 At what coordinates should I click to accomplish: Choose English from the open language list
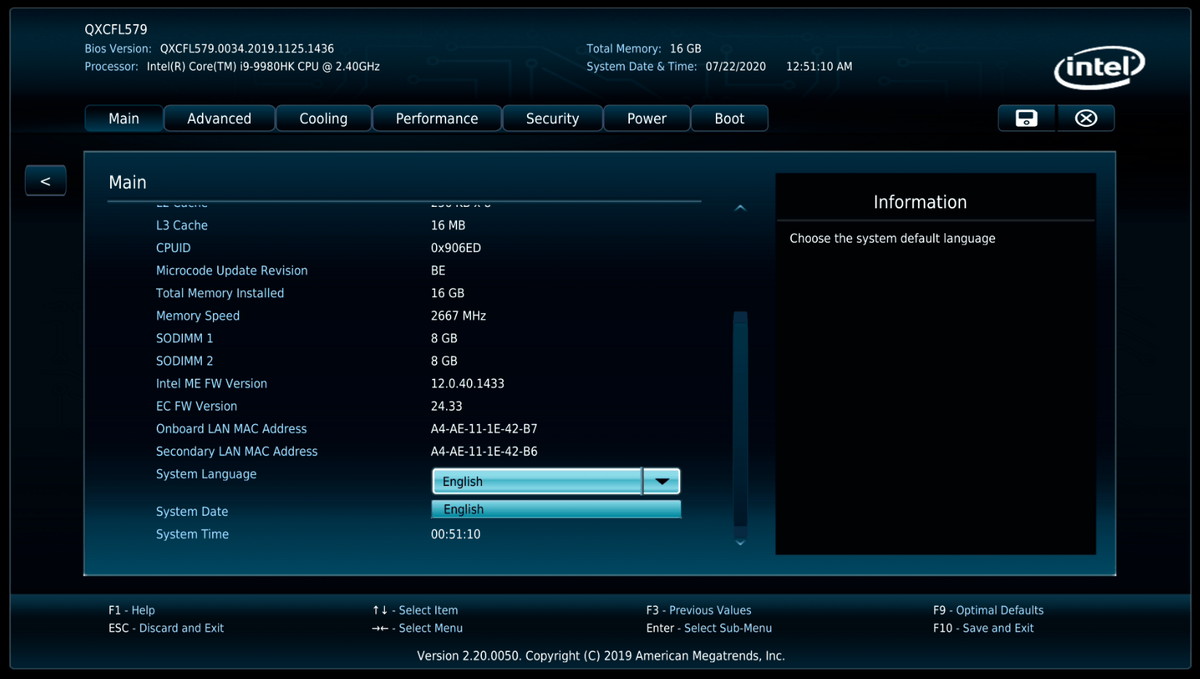click(x=556, y=509)
